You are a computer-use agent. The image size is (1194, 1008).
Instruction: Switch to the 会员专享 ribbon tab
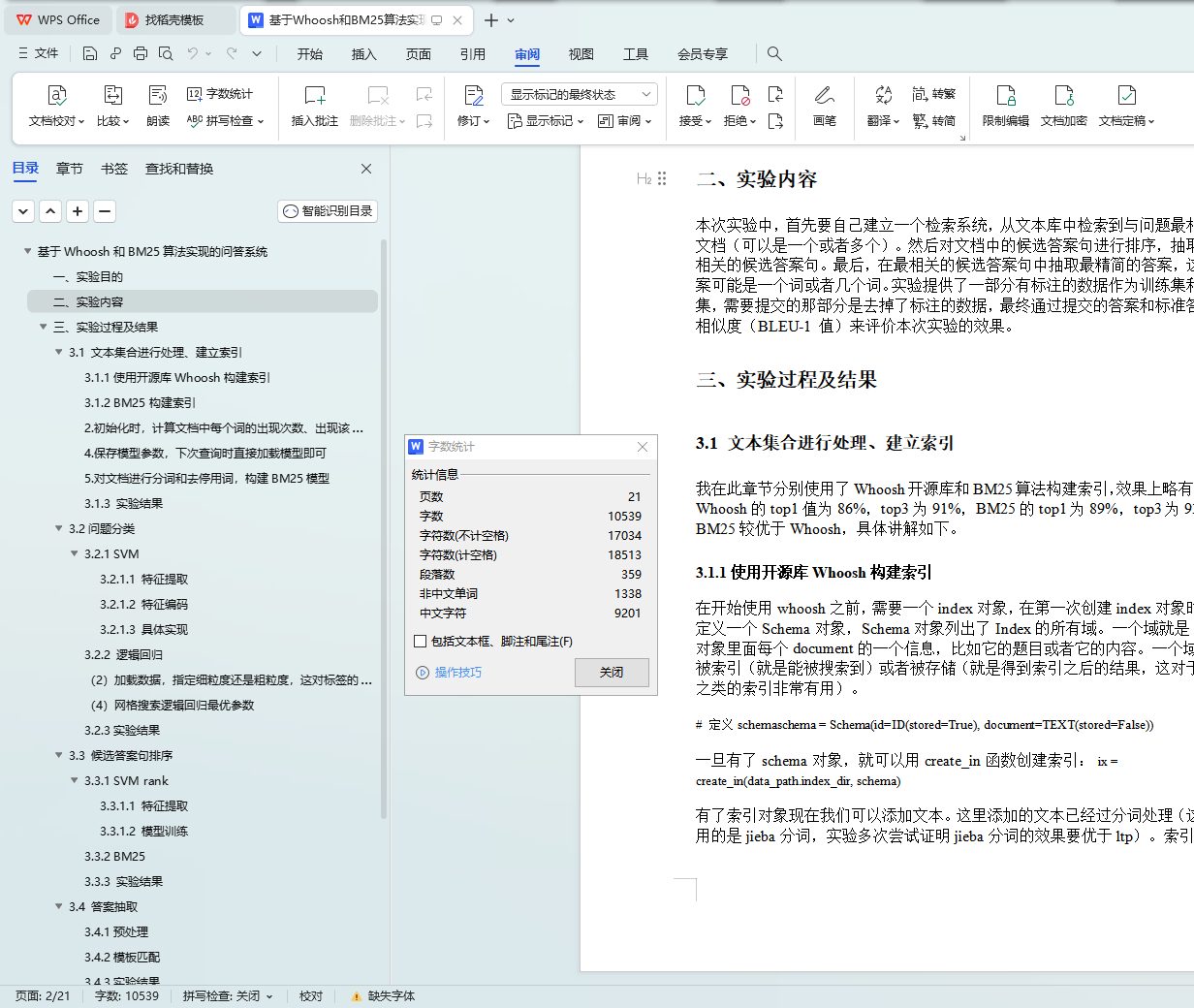[703, 54]
